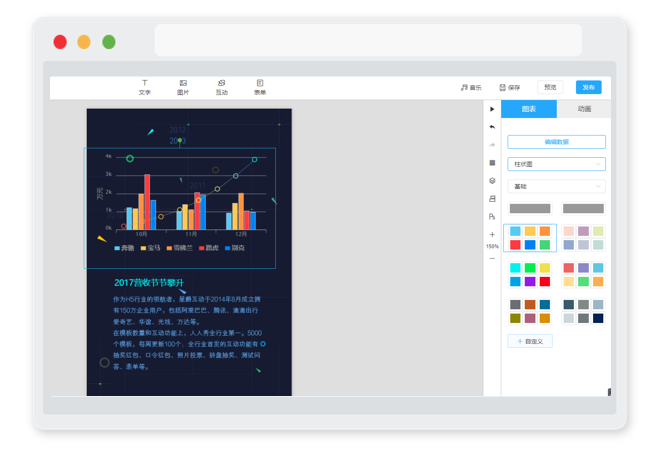
Task: Pick the yellow swatch in selected palette
Action: (x=530, y=231)
